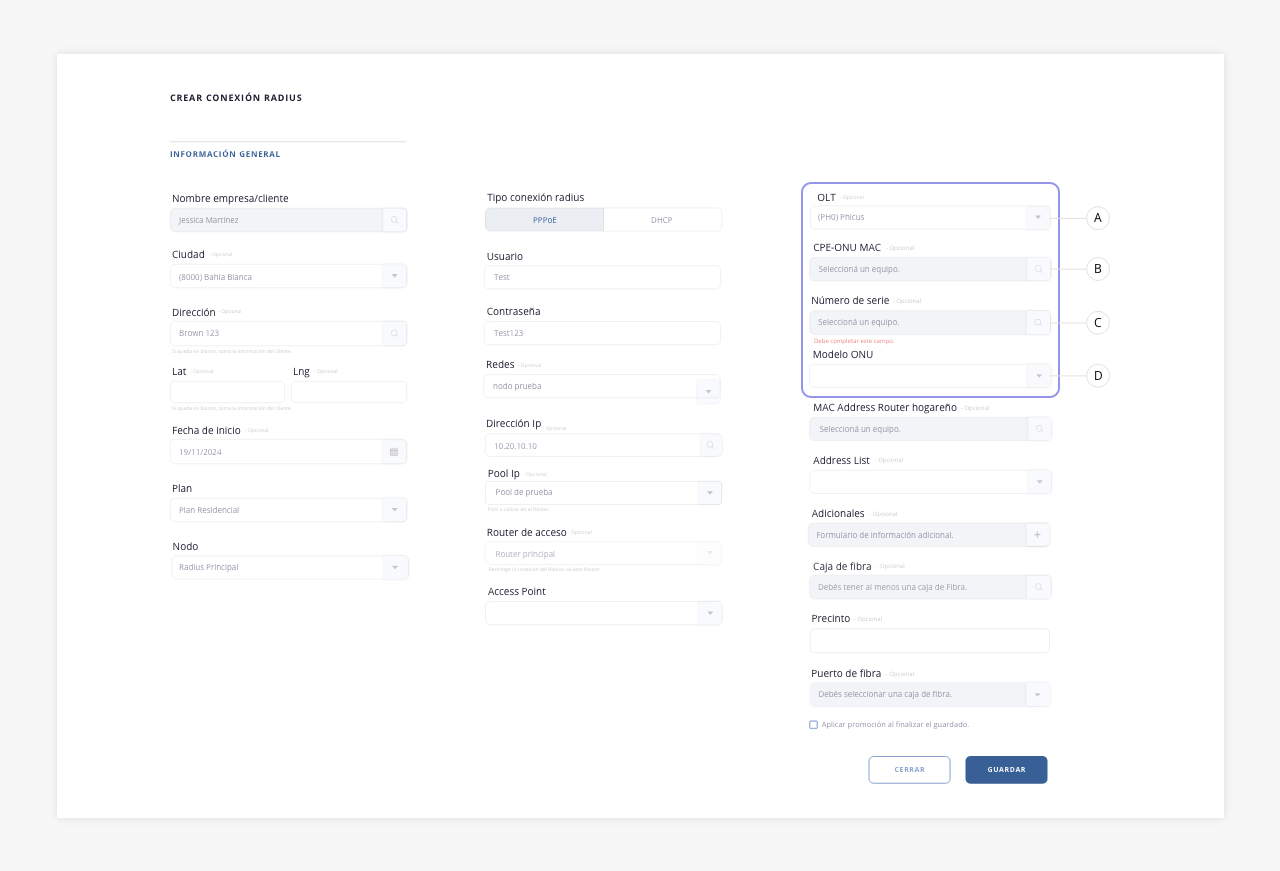The image size is (1280, 871).
Task: Enable Aplicar promoción al finalizar el guardado checkbox
Action: [813, 724]
